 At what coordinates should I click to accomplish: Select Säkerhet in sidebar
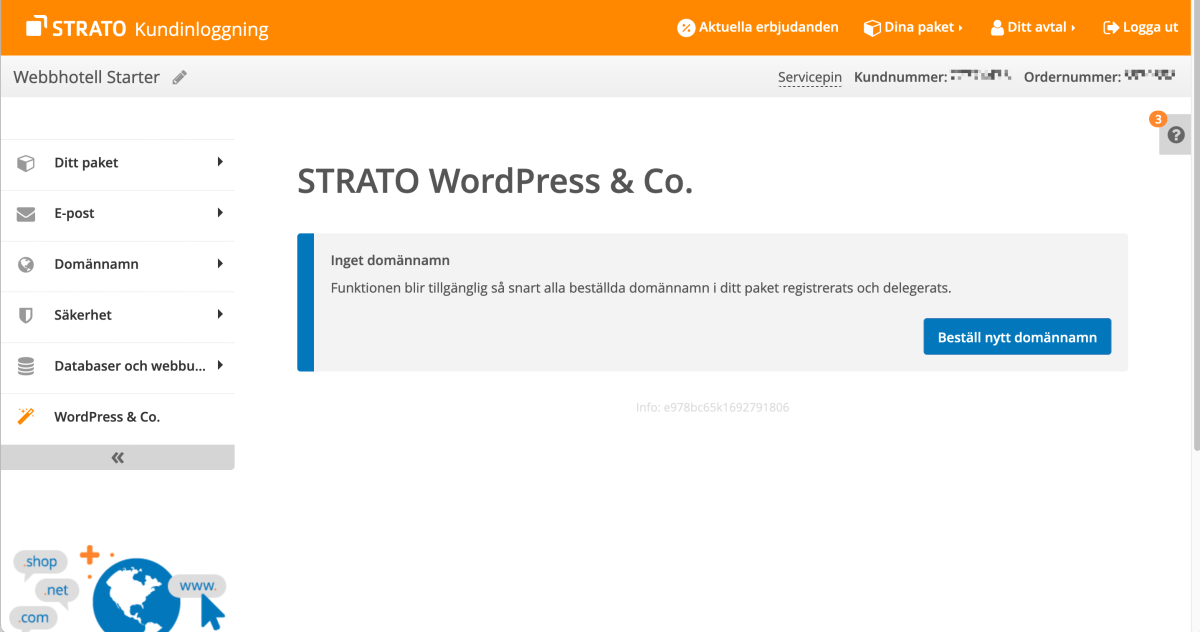(118, 314)
